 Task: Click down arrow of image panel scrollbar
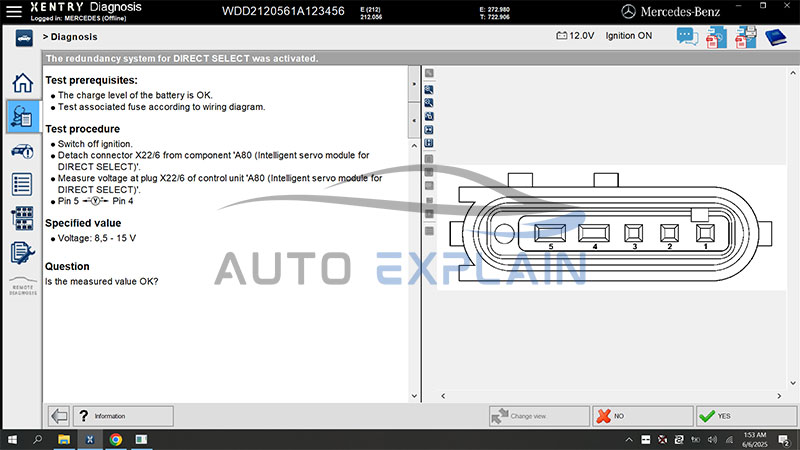[x=793, y=383]
